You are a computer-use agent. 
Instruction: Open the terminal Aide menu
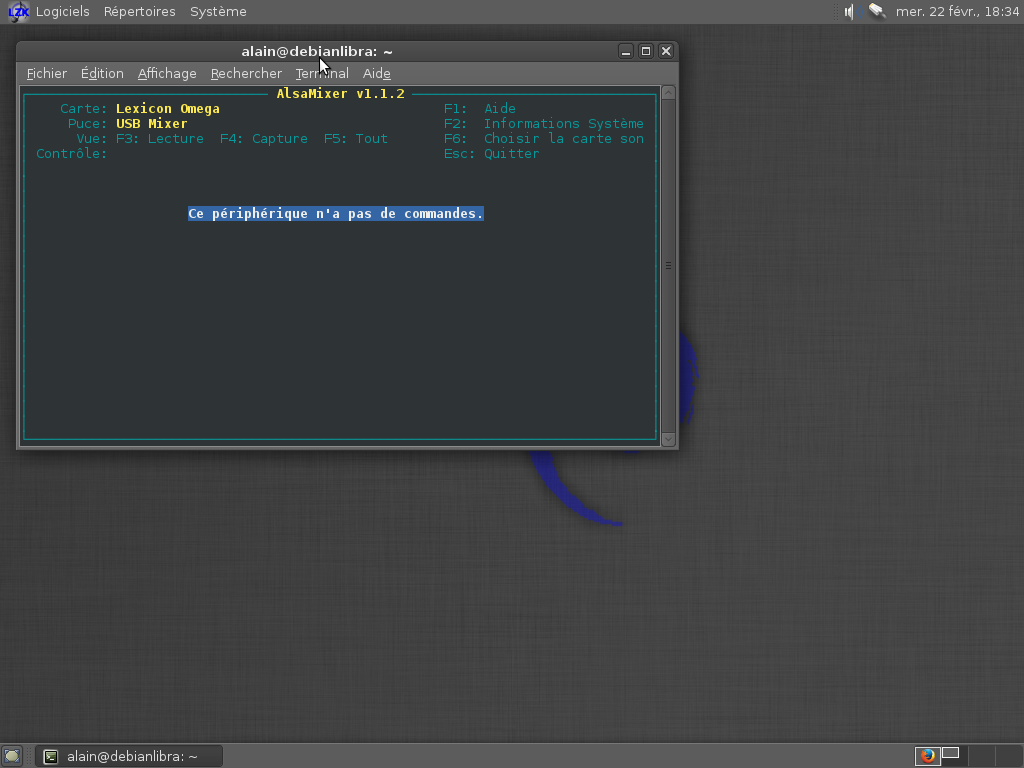(x=376, y=73)
